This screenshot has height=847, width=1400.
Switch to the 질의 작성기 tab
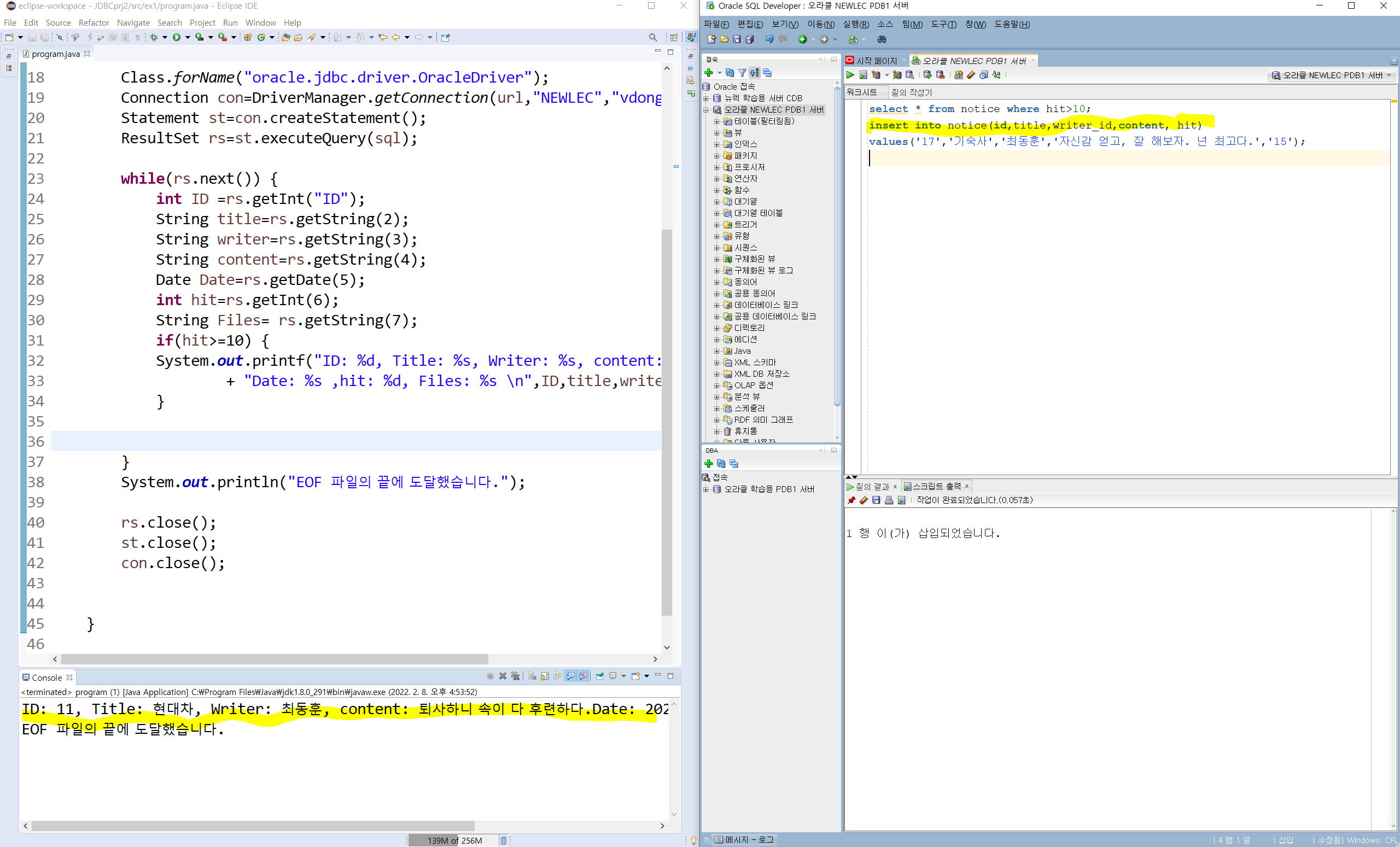[911, 92]
